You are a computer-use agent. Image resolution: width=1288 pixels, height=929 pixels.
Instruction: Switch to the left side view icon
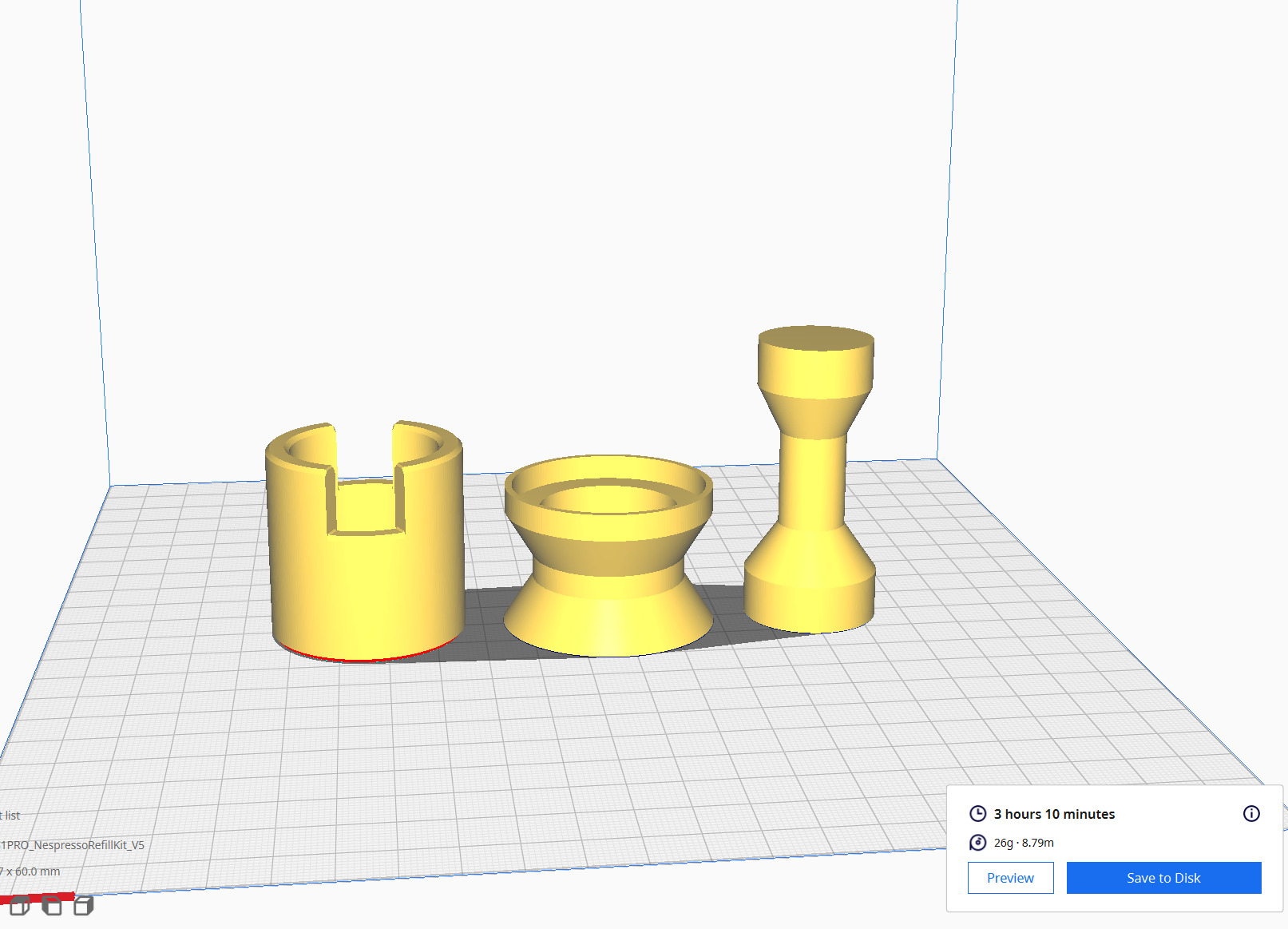click(x=52, y=906)
